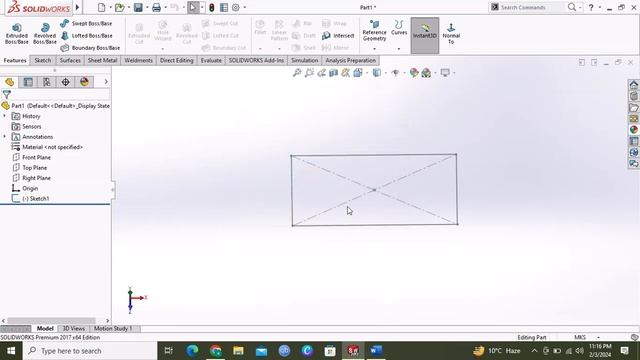Click the Revolved Boss/Base tool
This screenshot has height=360, width=640.
pos(44,33)
